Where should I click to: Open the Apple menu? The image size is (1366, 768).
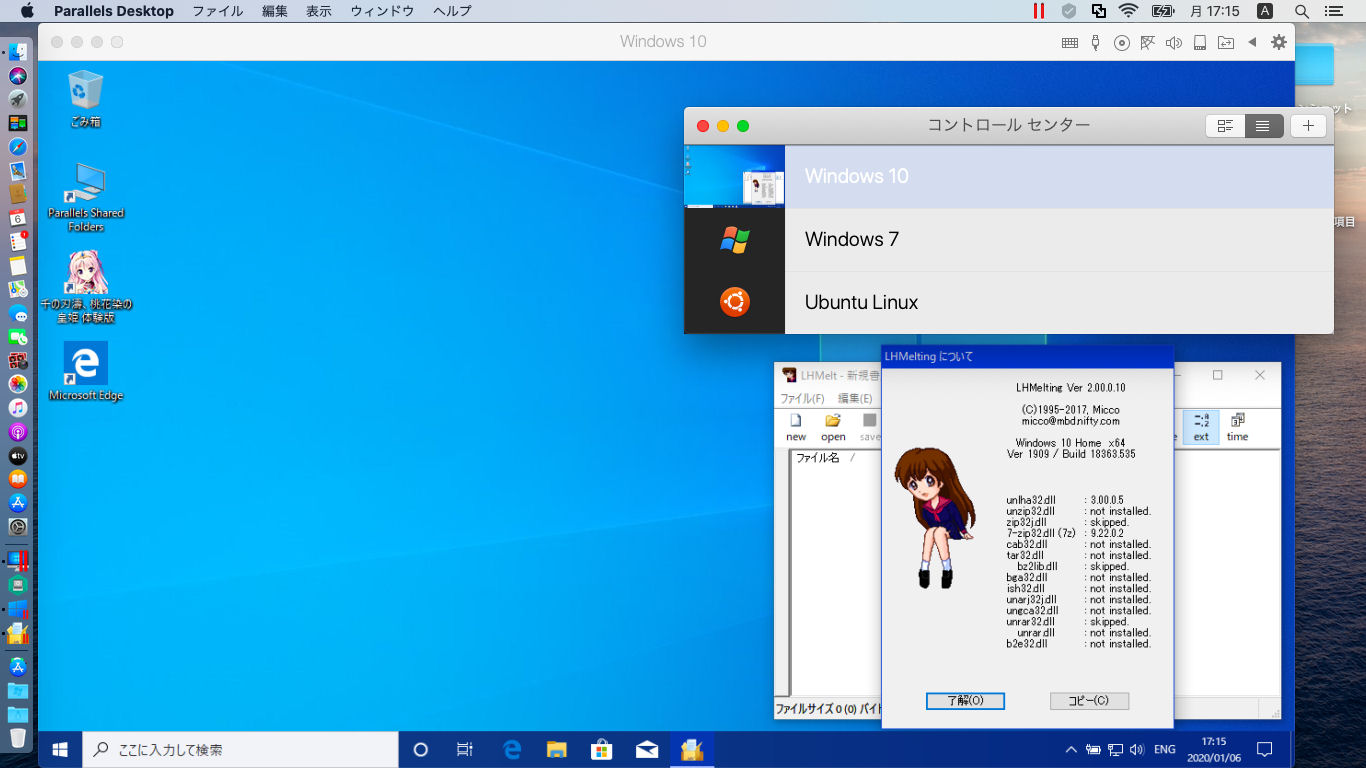pyautogui.click(x=26, y=11)
